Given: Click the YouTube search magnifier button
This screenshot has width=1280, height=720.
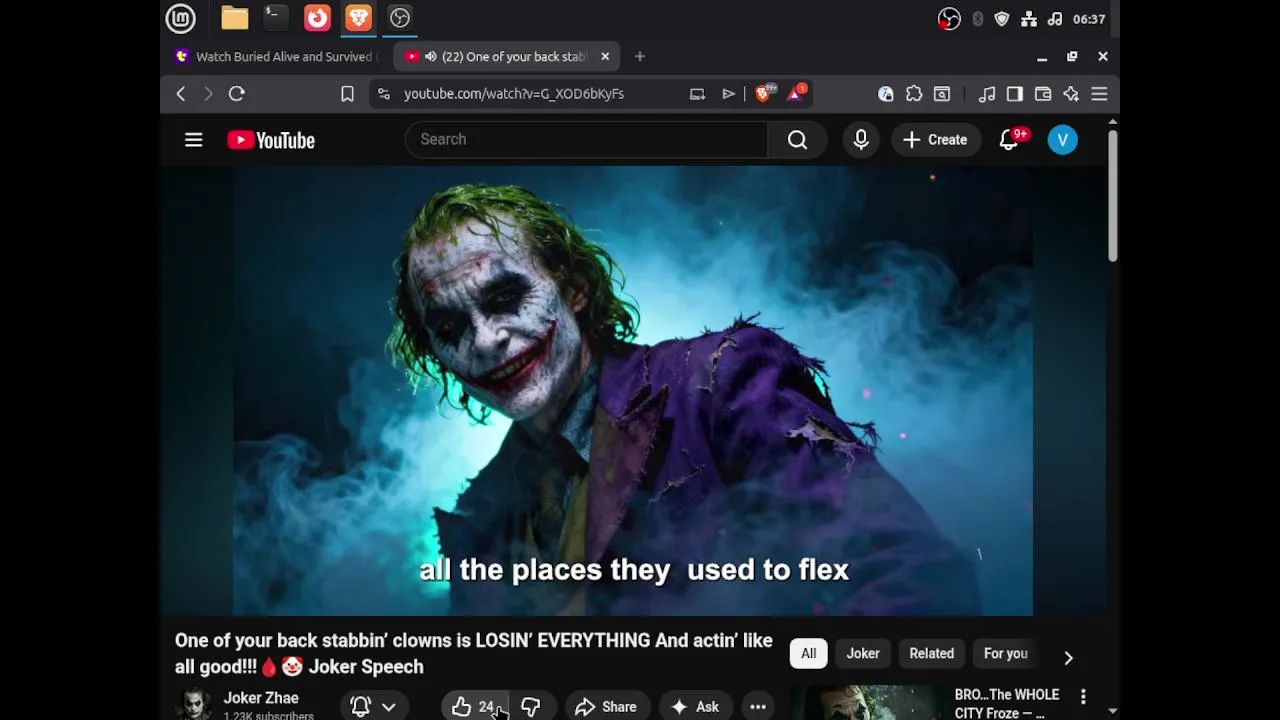Looking at the screenshot, I should (x=797, y=140).
